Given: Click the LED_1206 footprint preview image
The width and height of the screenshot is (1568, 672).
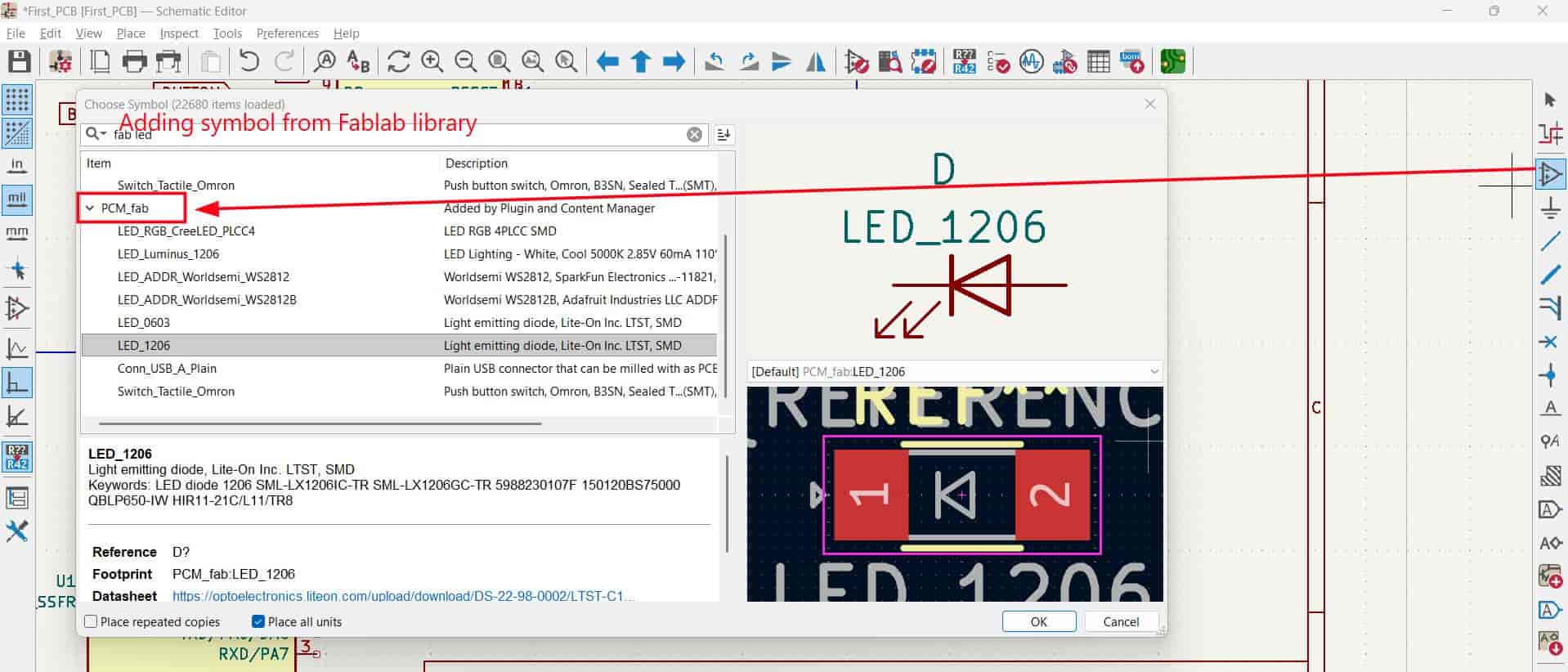Looking at the screenshot, I should [x=955, y=495].
